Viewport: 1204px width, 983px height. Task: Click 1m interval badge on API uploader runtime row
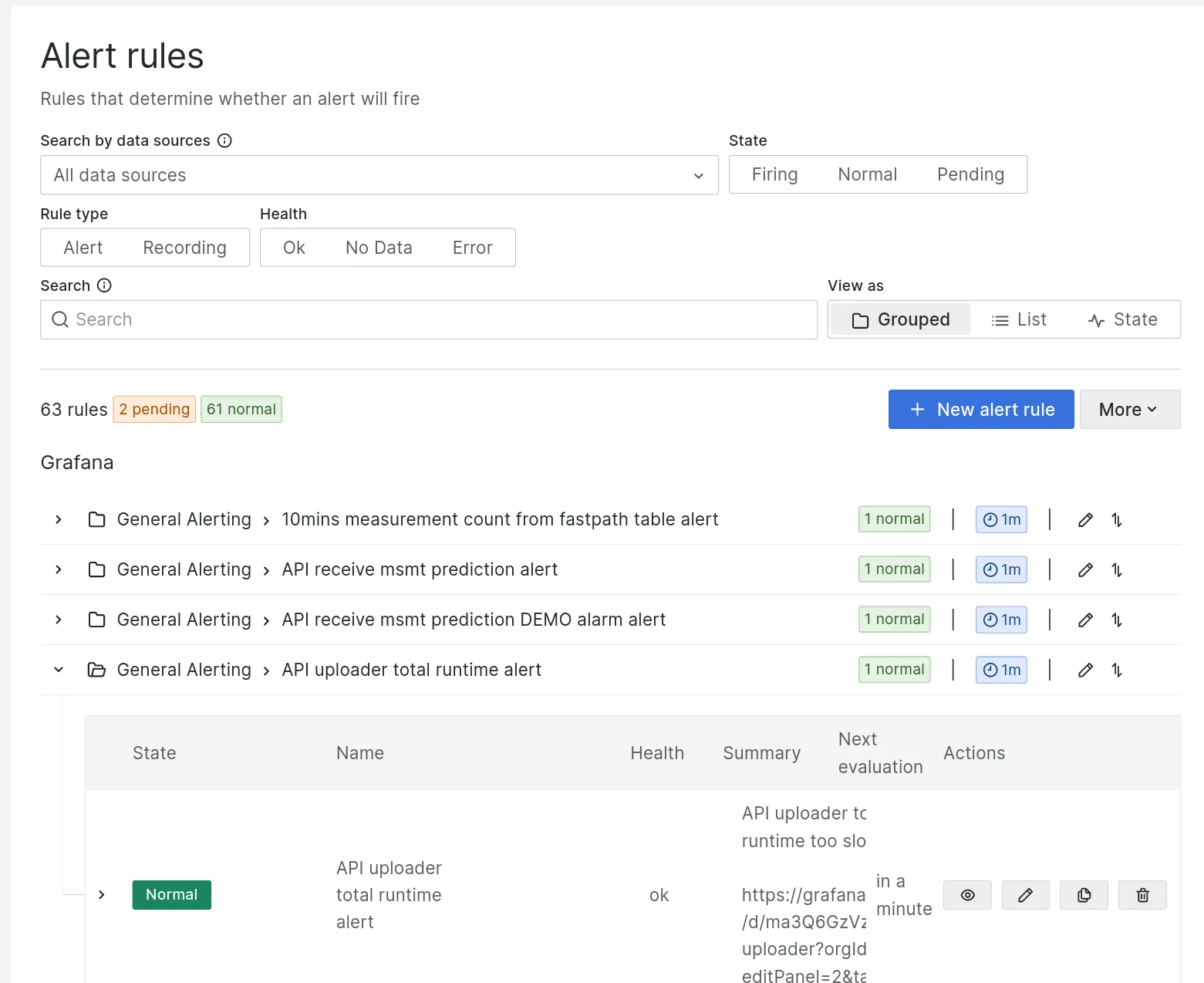pos(1001,670)
